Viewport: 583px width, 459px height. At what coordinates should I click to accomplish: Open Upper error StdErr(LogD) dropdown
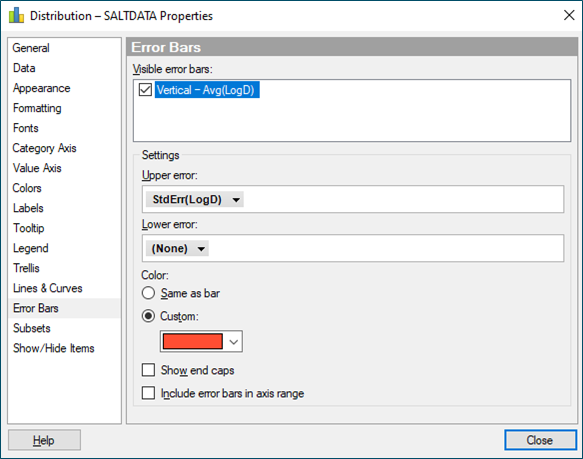pyautogui.click(x=194, y=200)
